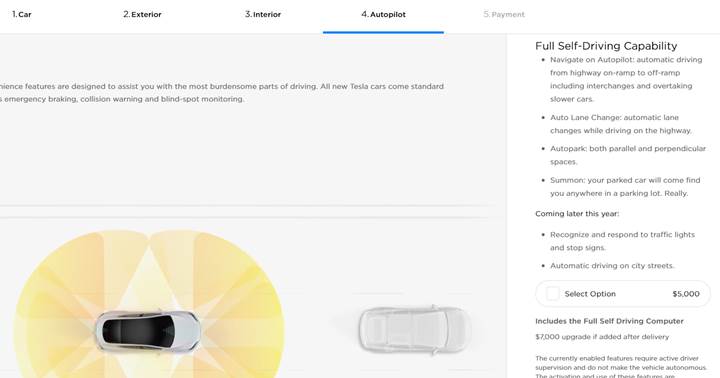This screenshot has height=378, width=720.
Task: Click the emergency braking description paragraph
Action: point(222,92)
